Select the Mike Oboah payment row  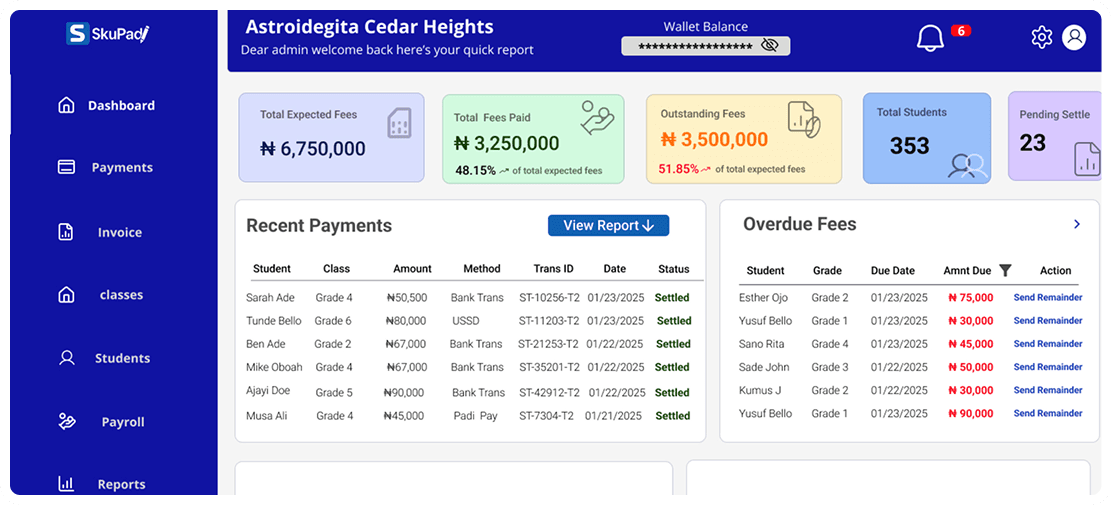pos(469,367)
